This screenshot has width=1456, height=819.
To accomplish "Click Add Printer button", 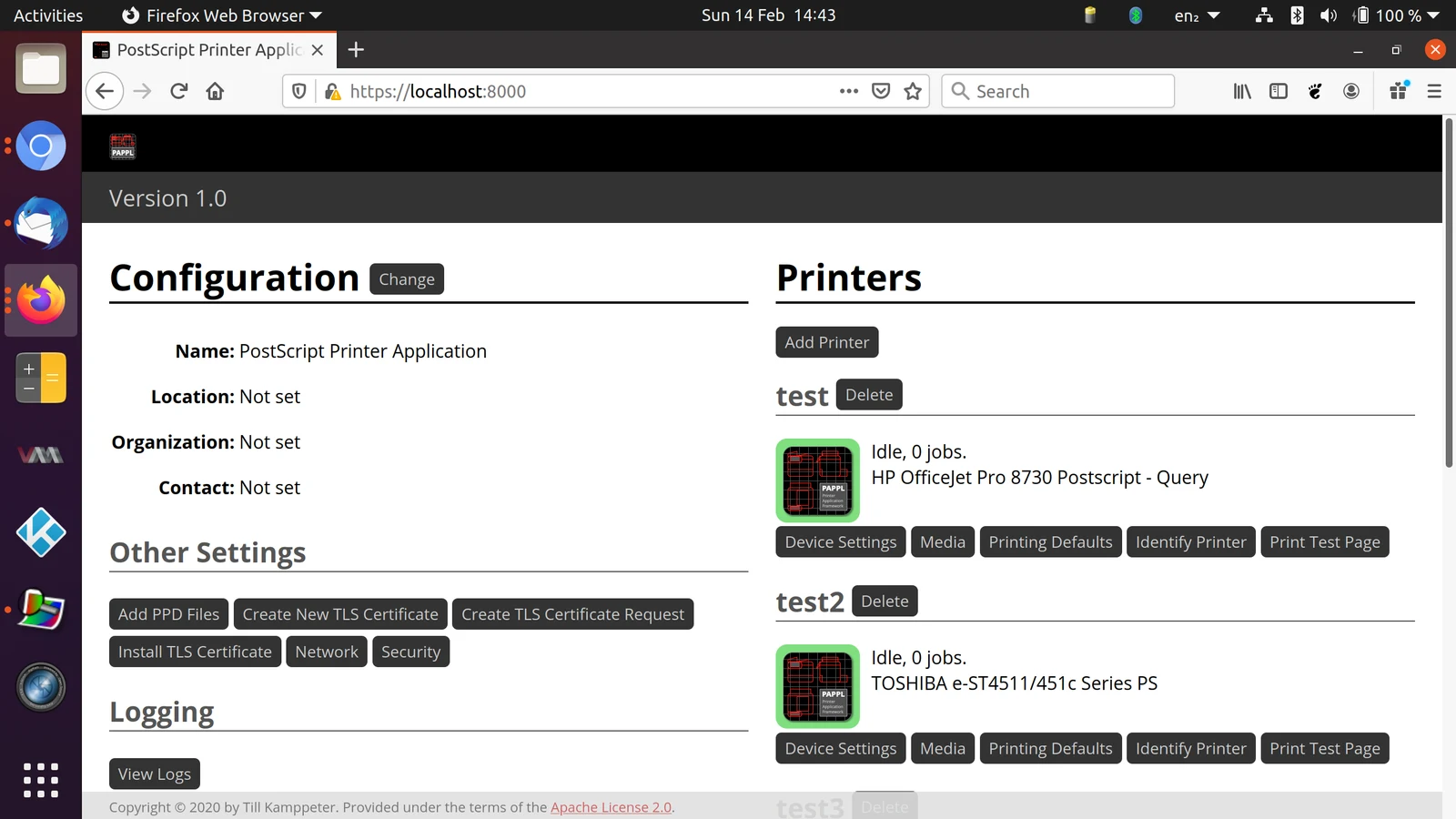I will click(x=826, y=342).
